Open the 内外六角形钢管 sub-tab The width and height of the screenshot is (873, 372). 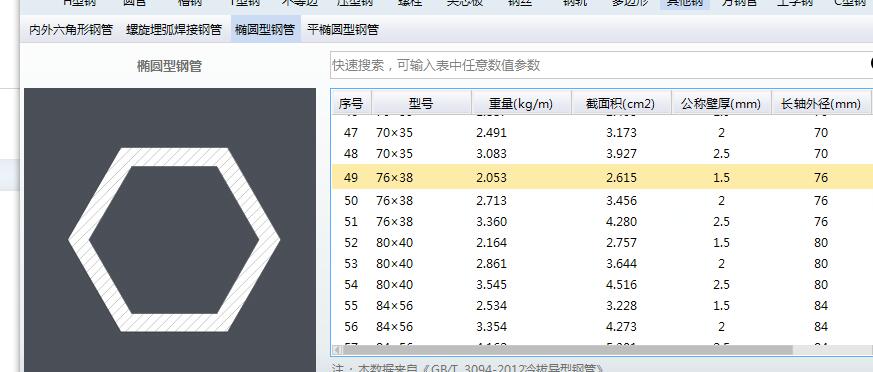tap(71, 30)
